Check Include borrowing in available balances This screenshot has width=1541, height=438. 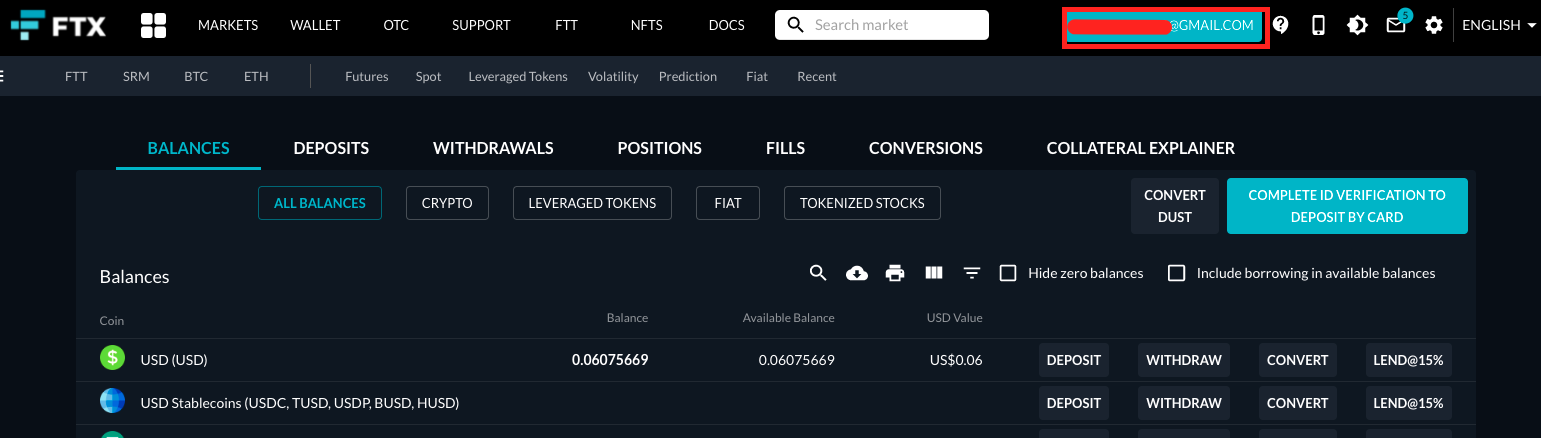pyautogui.click(x=1177, y=273)
